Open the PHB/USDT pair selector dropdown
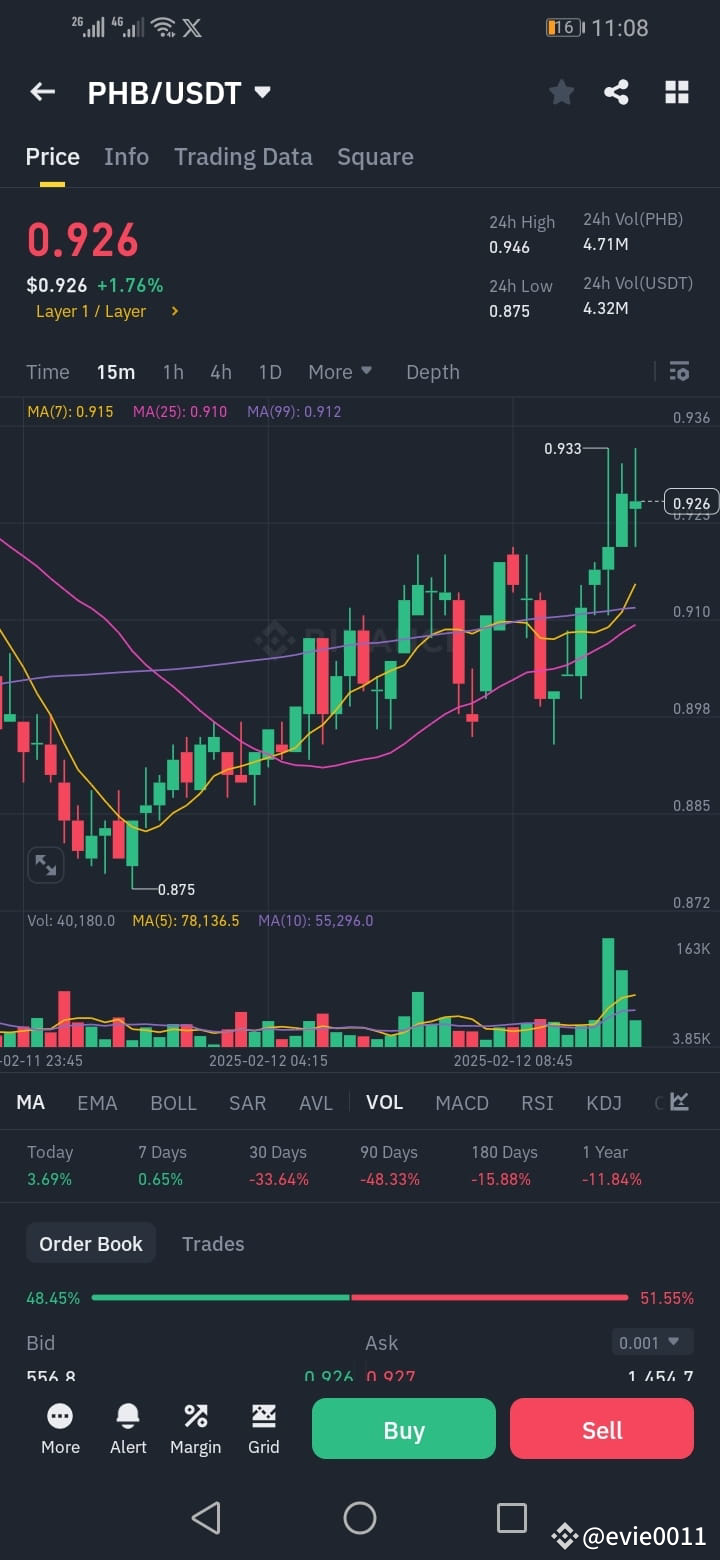The image size is (720, 1560). pos(261,91)
